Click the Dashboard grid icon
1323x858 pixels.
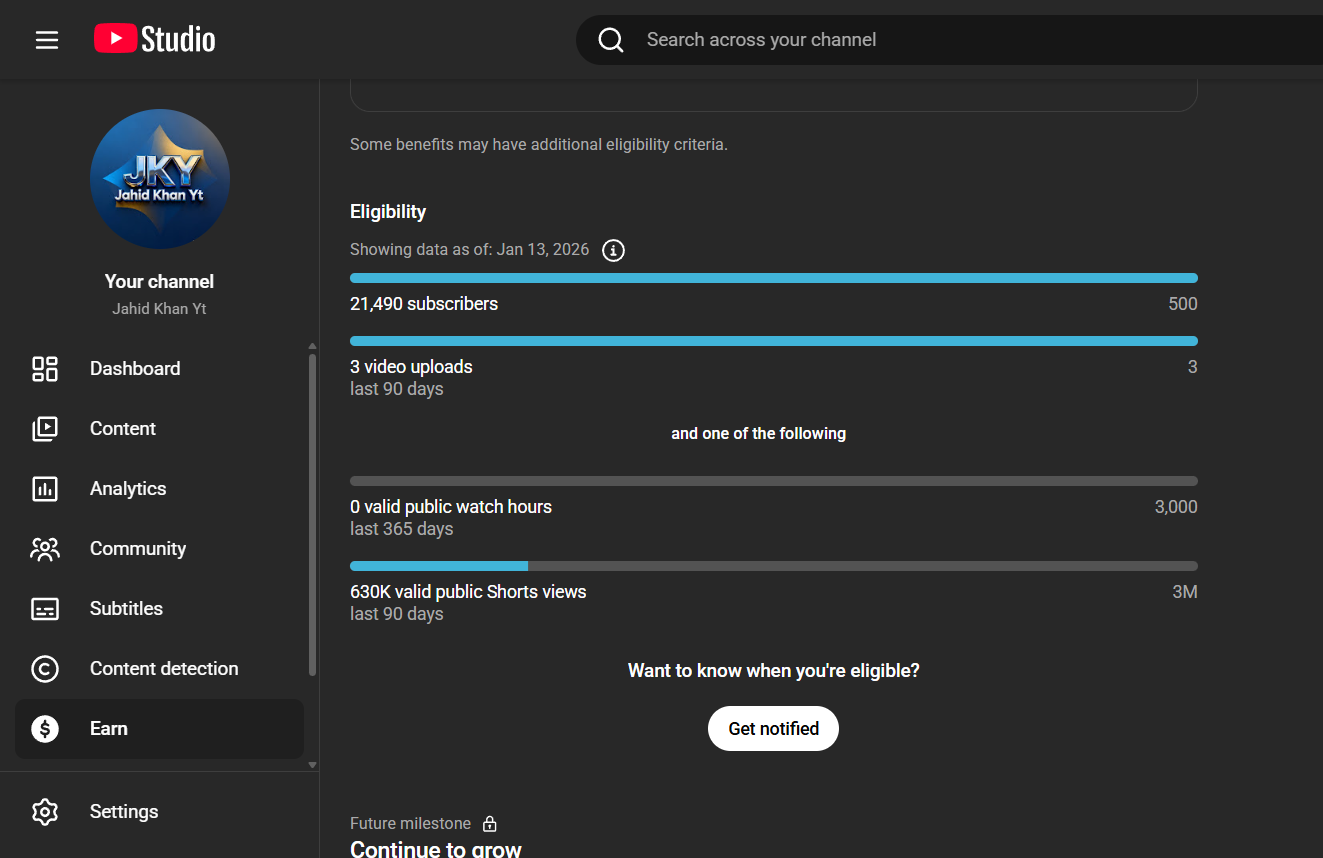(x=45, y=369)
